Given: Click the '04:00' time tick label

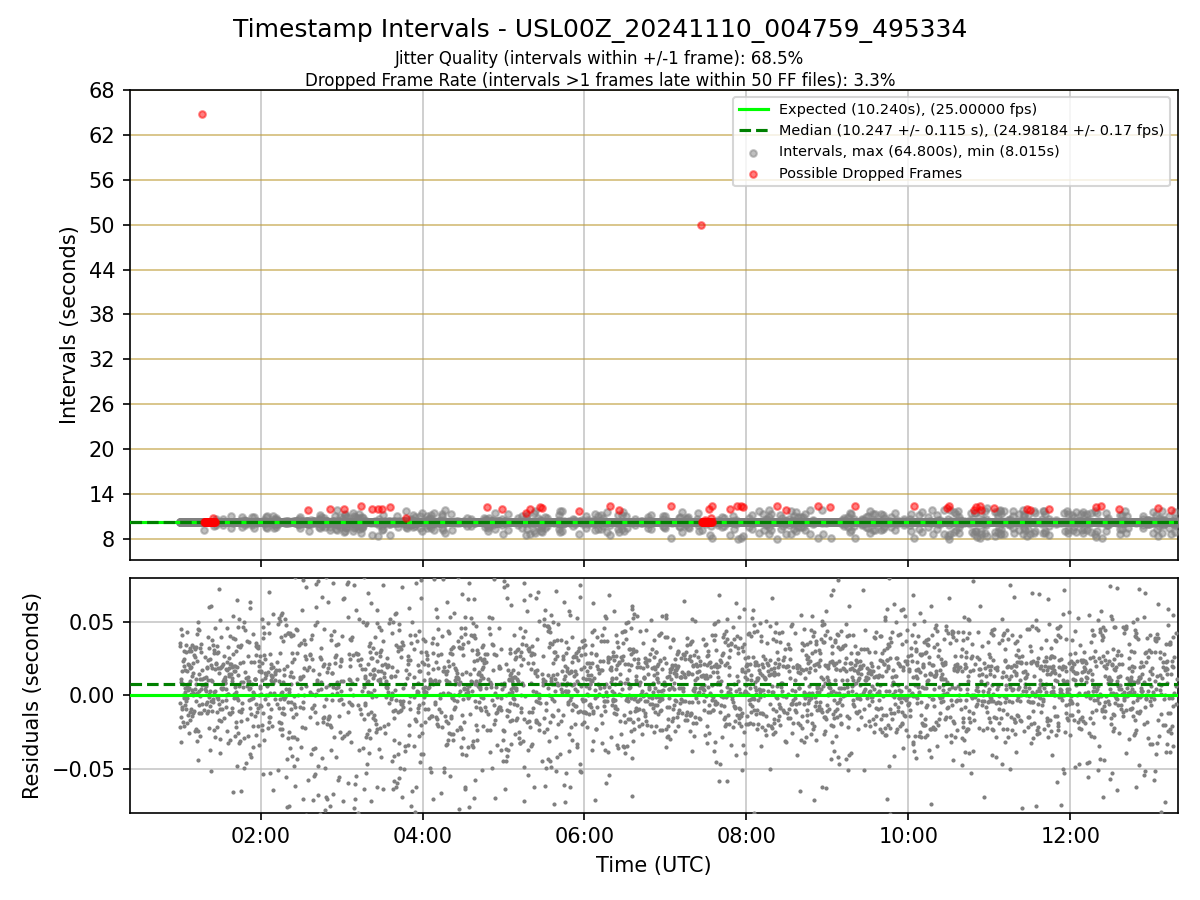Looking at the screenshot, I should 423,834.
